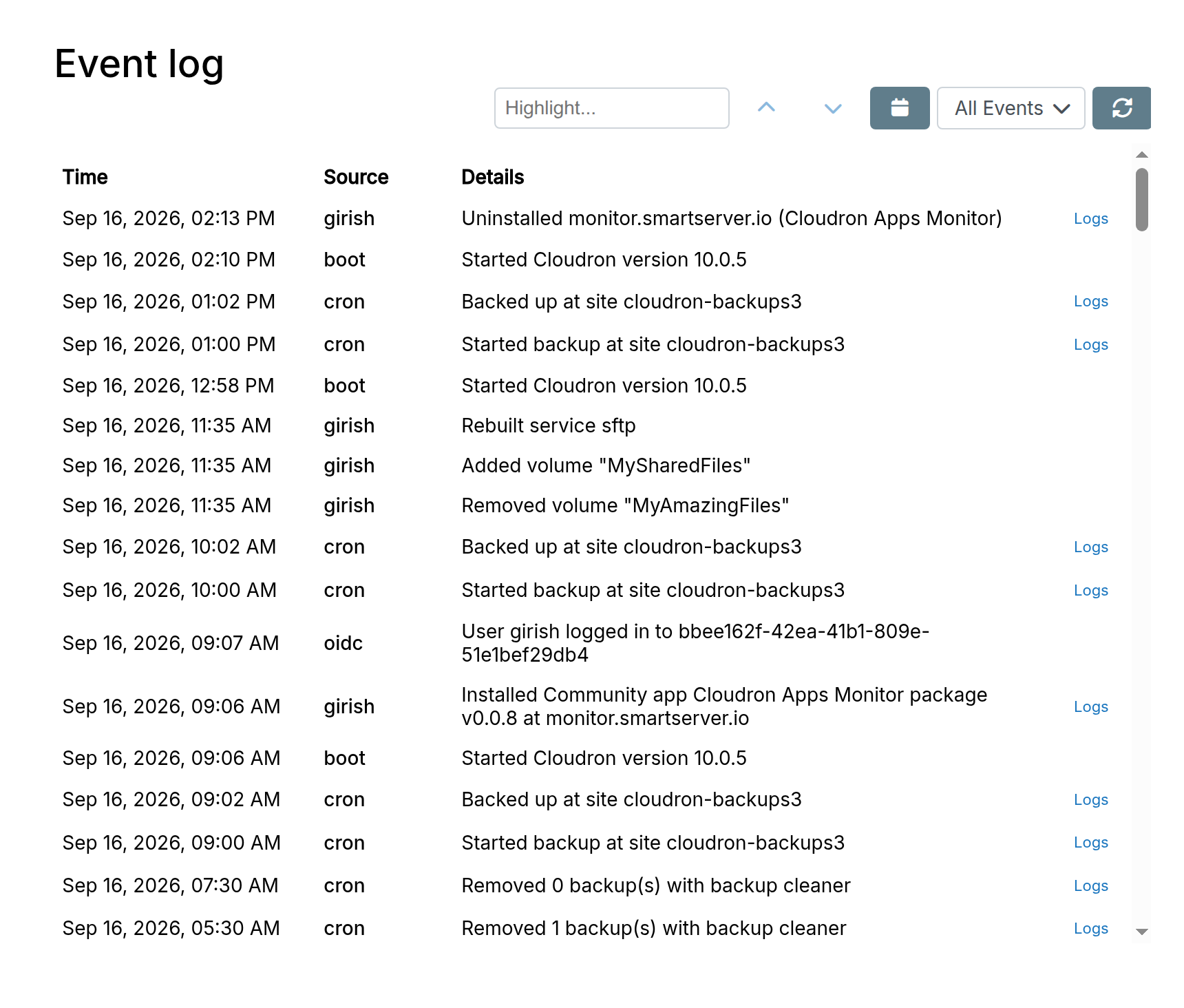This screenshot has width=1184, height=1008.
Task: Click the Time column header
Action: (x=85, y=177)
